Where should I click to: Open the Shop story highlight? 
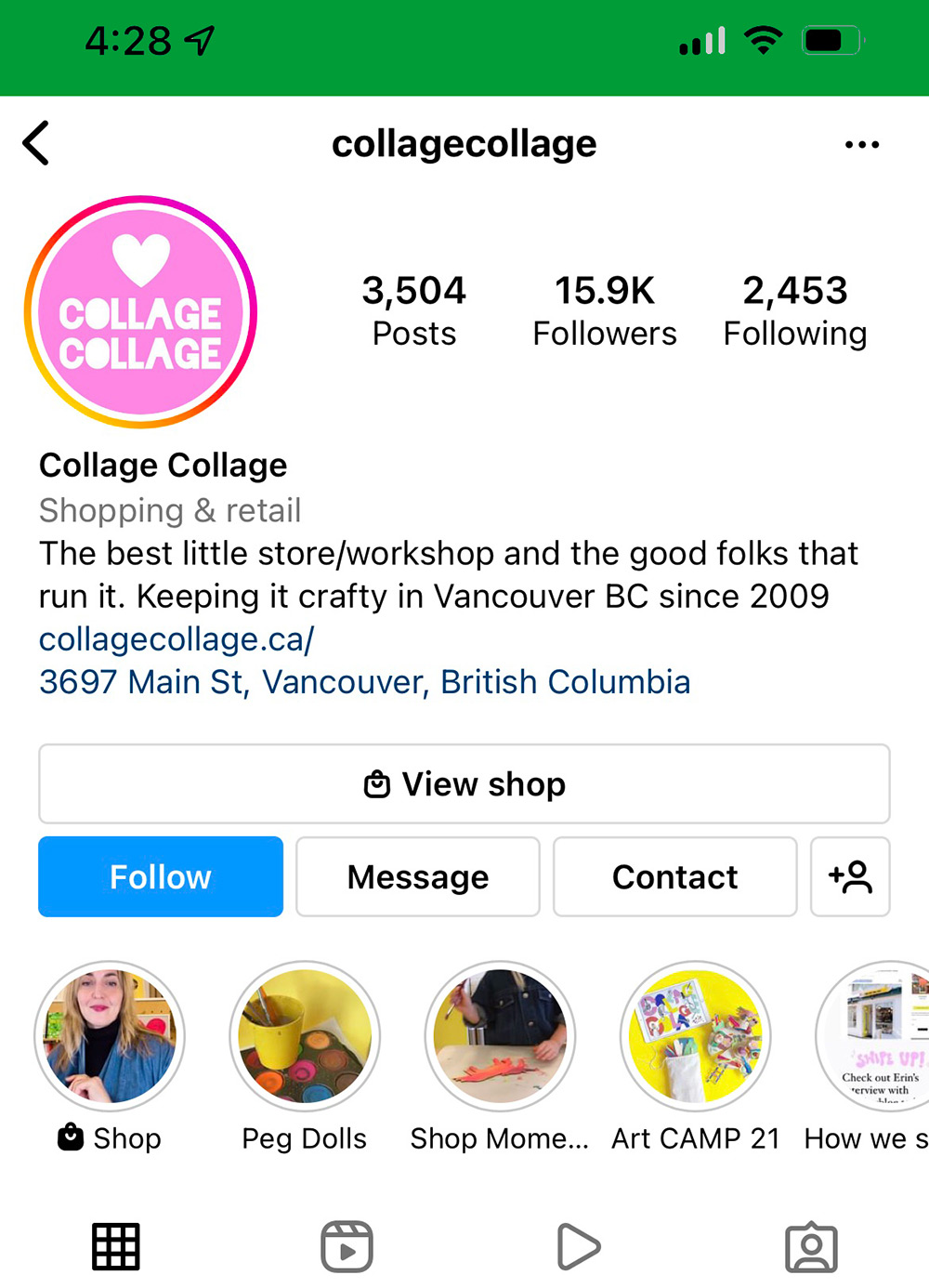[110, 1036]
